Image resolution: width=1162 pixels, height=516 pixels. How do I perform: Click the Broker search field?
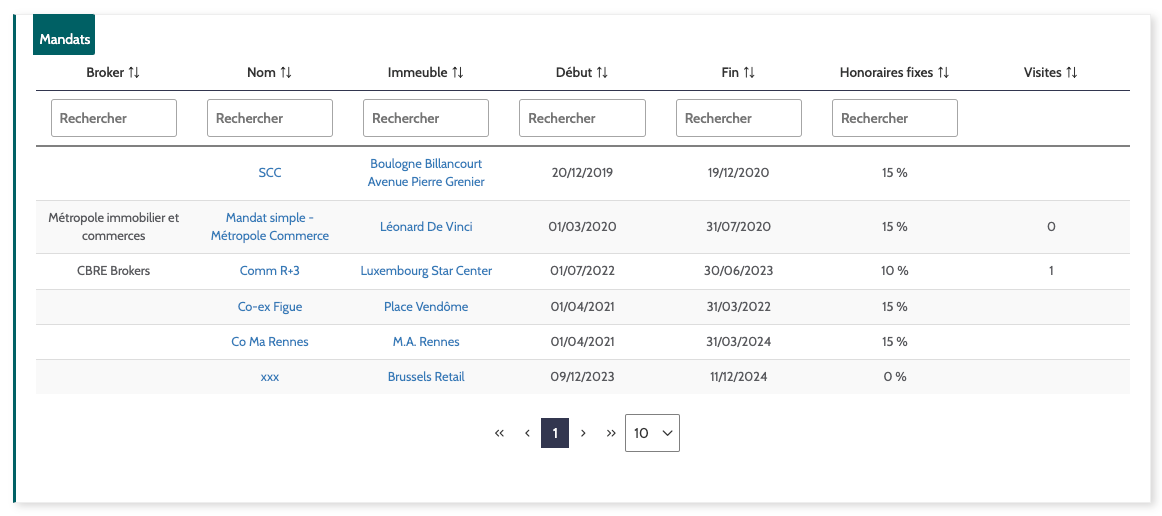point(114,118)
